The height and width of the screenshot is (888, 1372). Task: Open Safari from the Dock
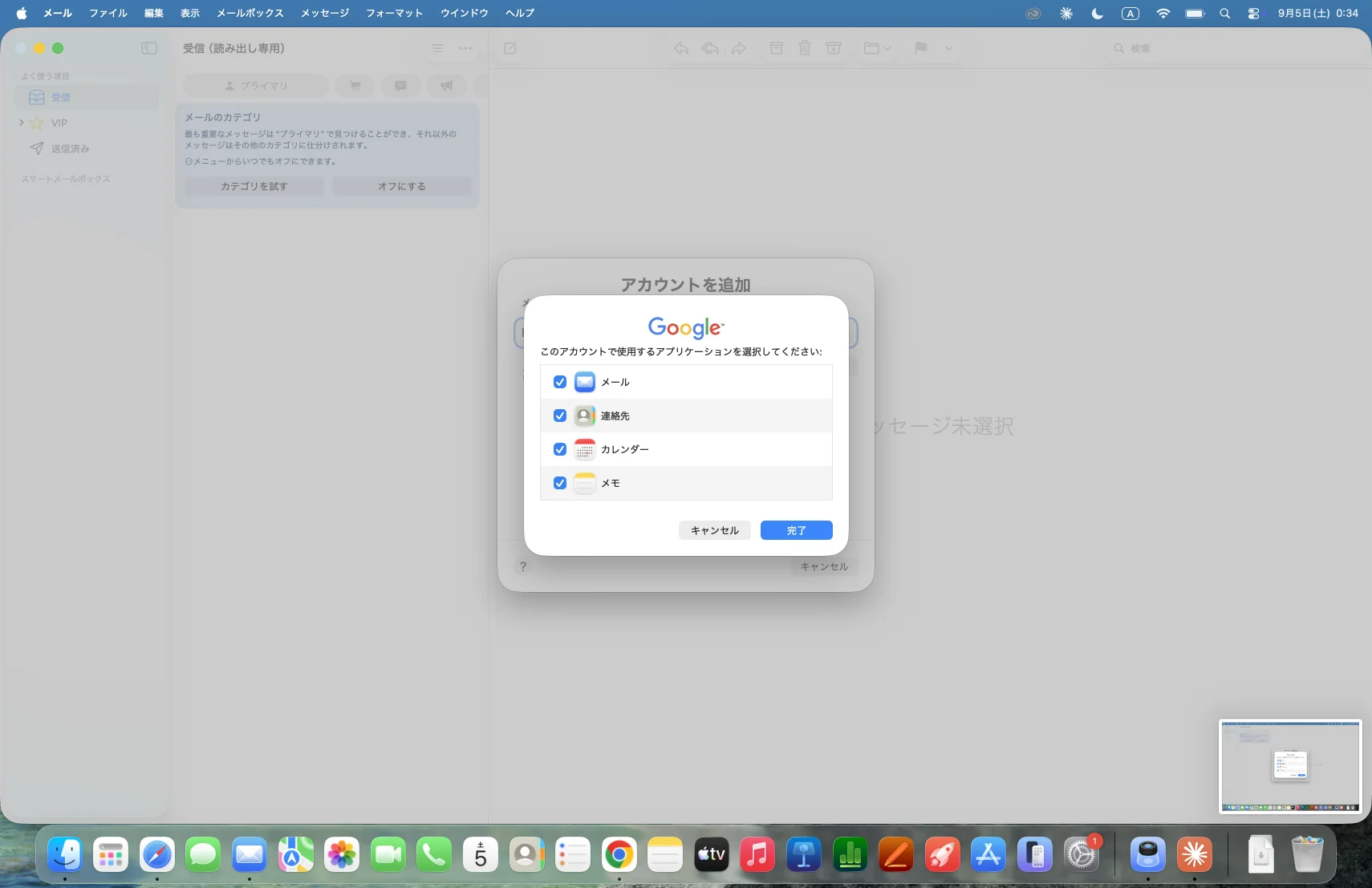157,854
